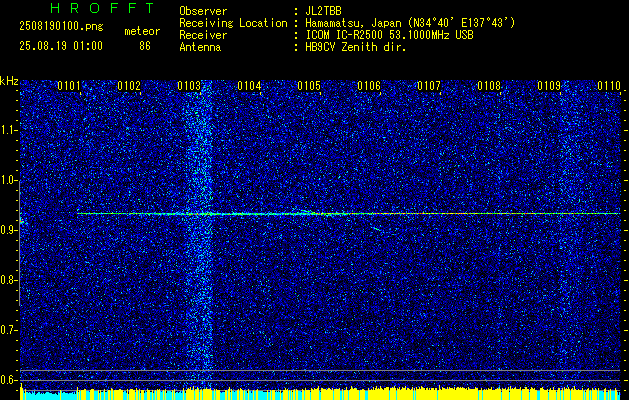
Task: Click the meteor count 86
Action: [145, 46]
